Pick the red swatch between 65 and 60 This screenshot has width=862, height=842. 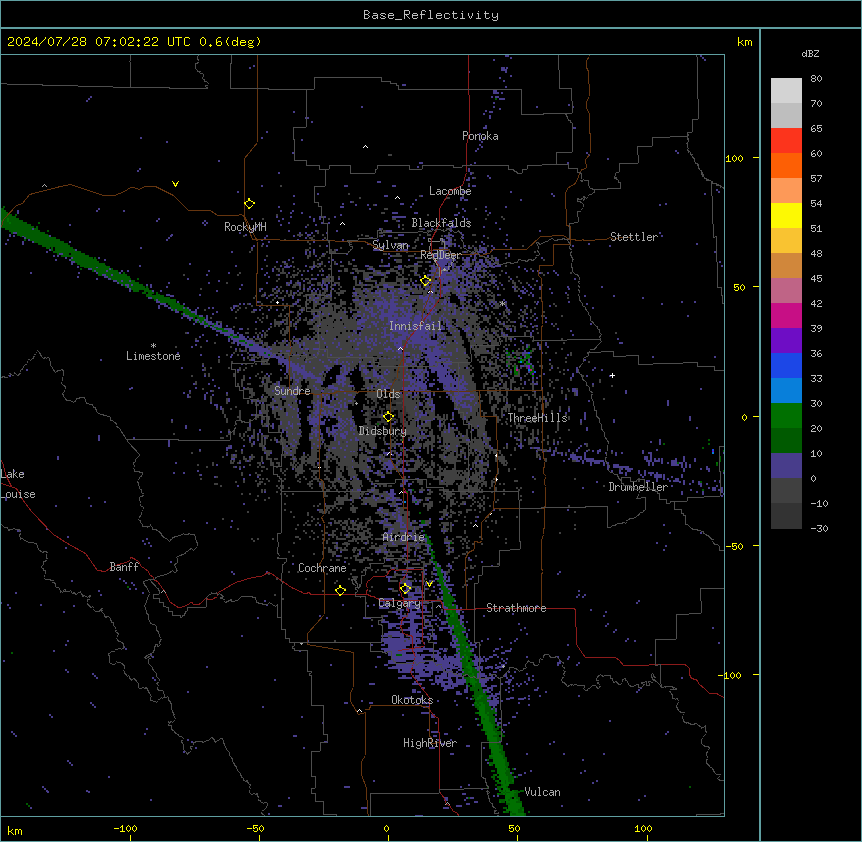786,141
